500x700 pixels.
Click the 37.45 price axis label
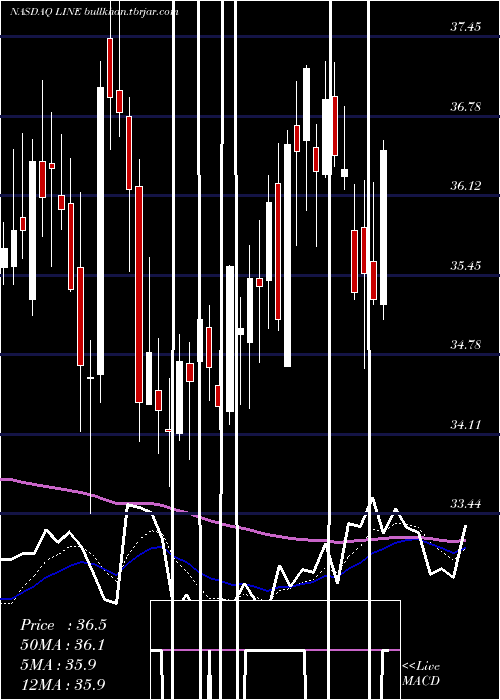pos(466,27)
